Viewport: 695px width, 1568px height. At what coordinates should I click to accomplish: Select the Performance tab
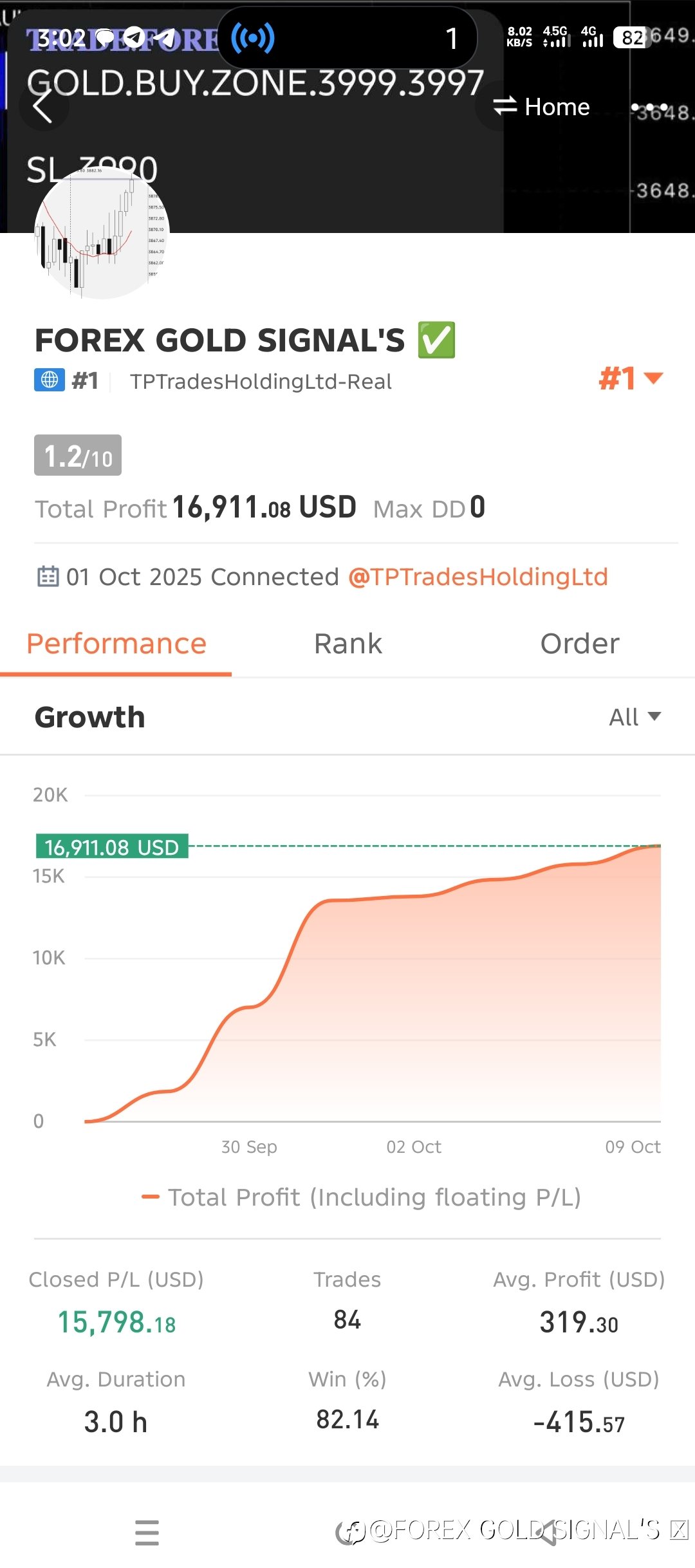coord(116,644)
